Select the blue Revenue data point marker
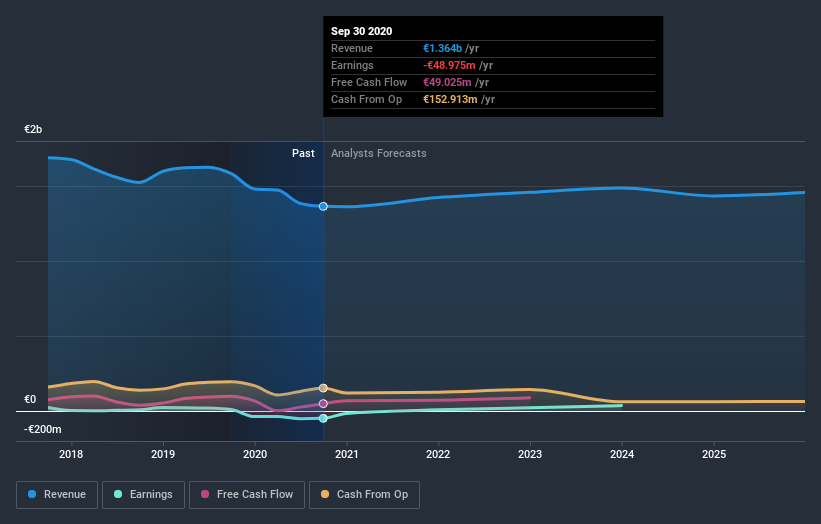Viewport: 821px width, 524px height. [323, 206]
